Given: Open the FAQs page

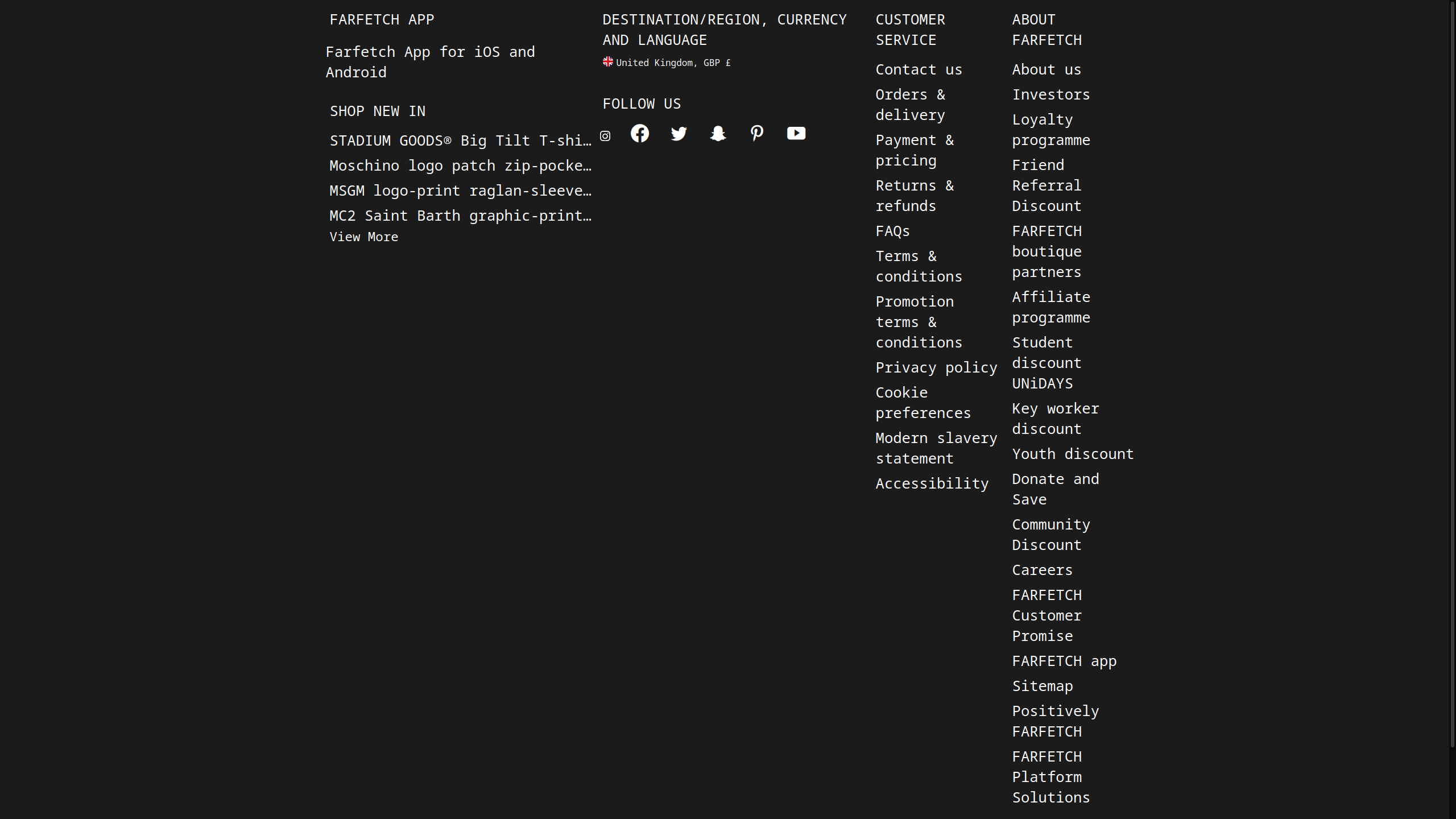Looking at the screenshot, I should pyautogui.click(x=892, y=231).
